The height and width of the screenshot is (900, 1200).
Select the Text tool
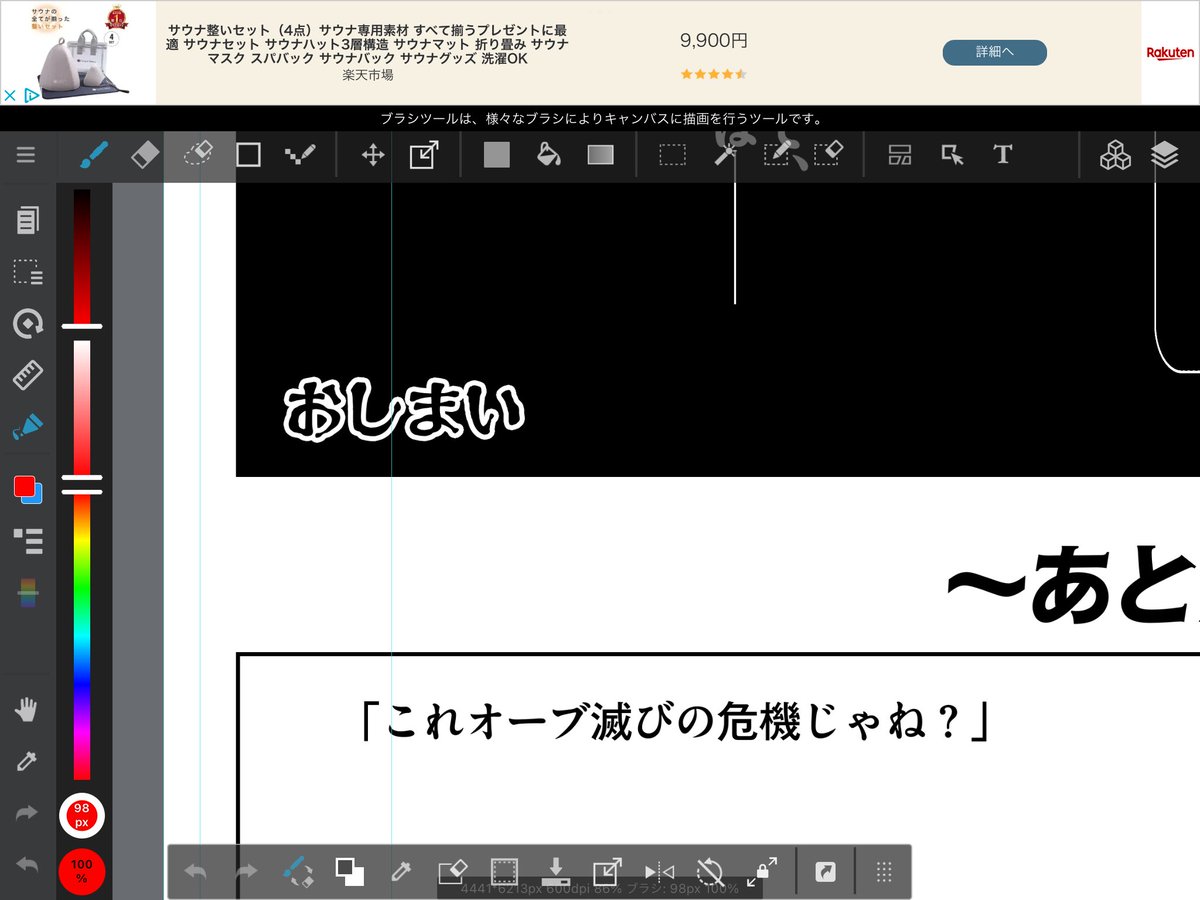(1003, 155)
